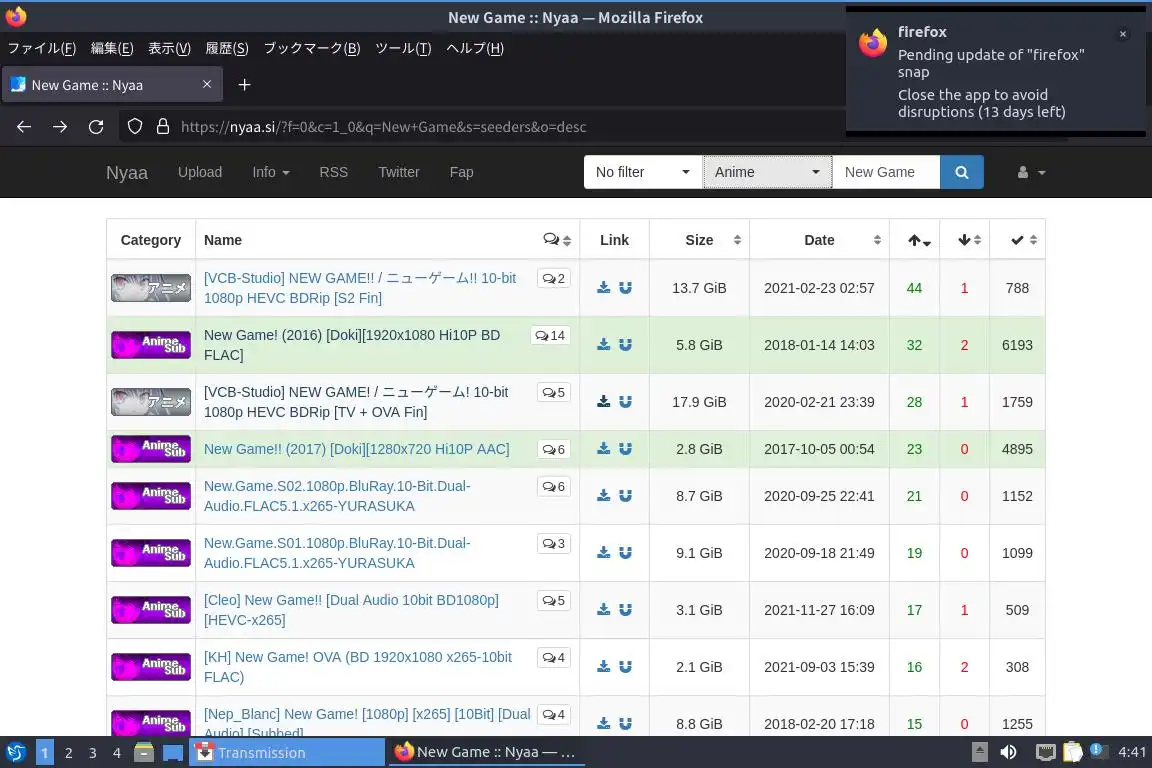Click the volume icon in system tray
This screenshot has height=768, width=1152.
(x=1009, y=752)
